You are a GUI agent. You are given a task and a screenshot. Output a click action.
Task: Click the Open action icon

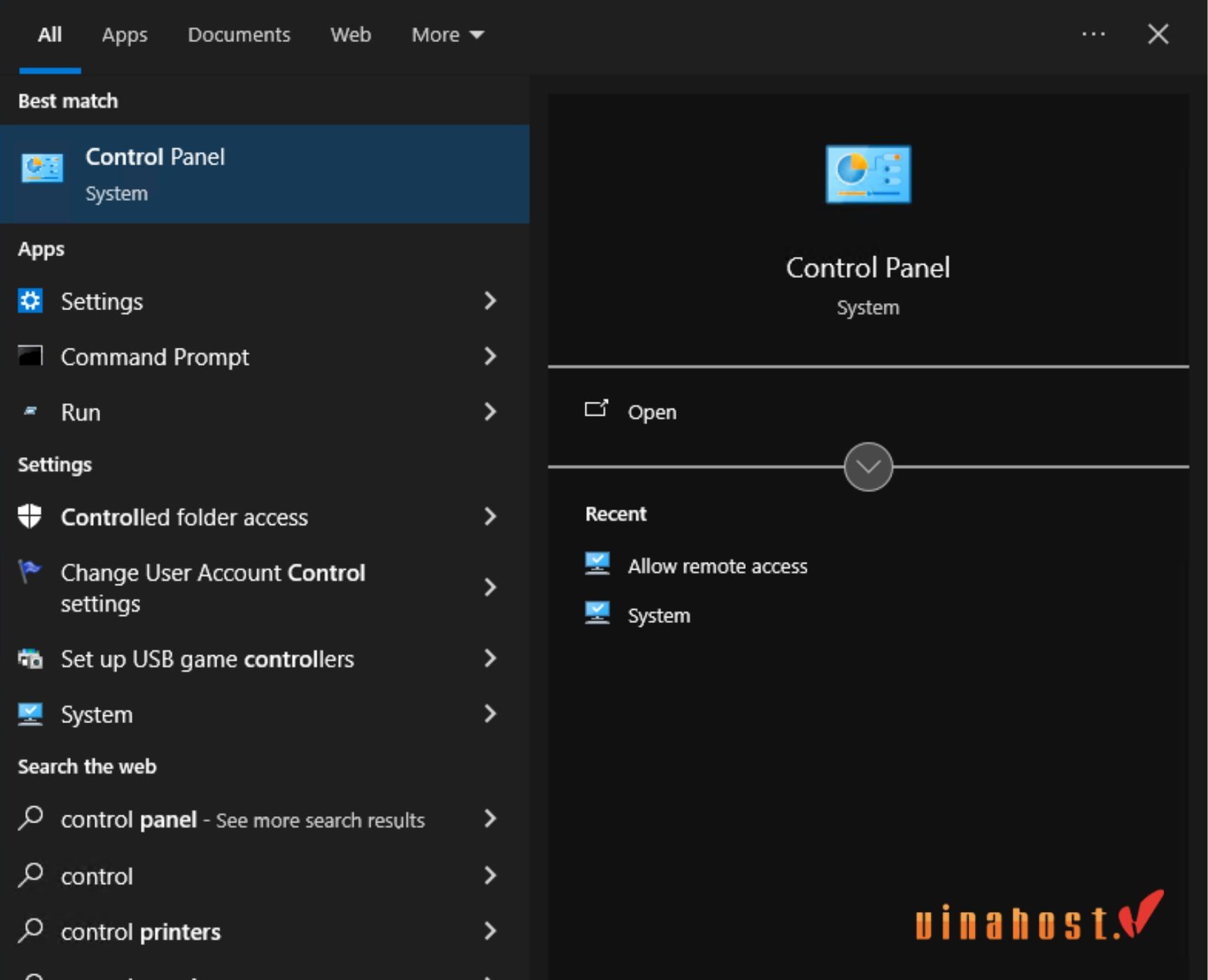pos(597,408)
